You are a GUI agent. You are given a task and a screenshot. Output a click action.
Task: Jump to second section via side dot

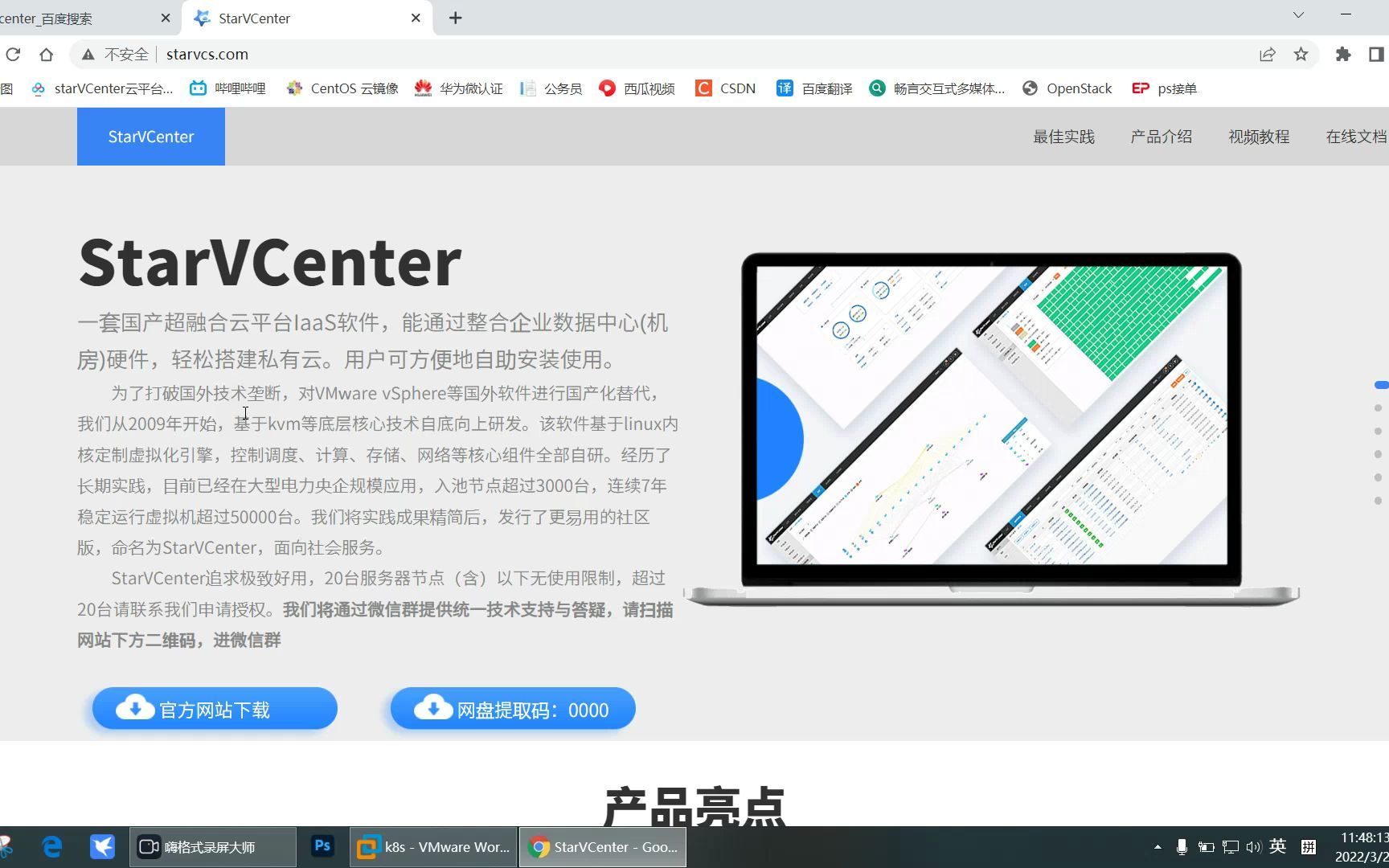pos(1378,408)
